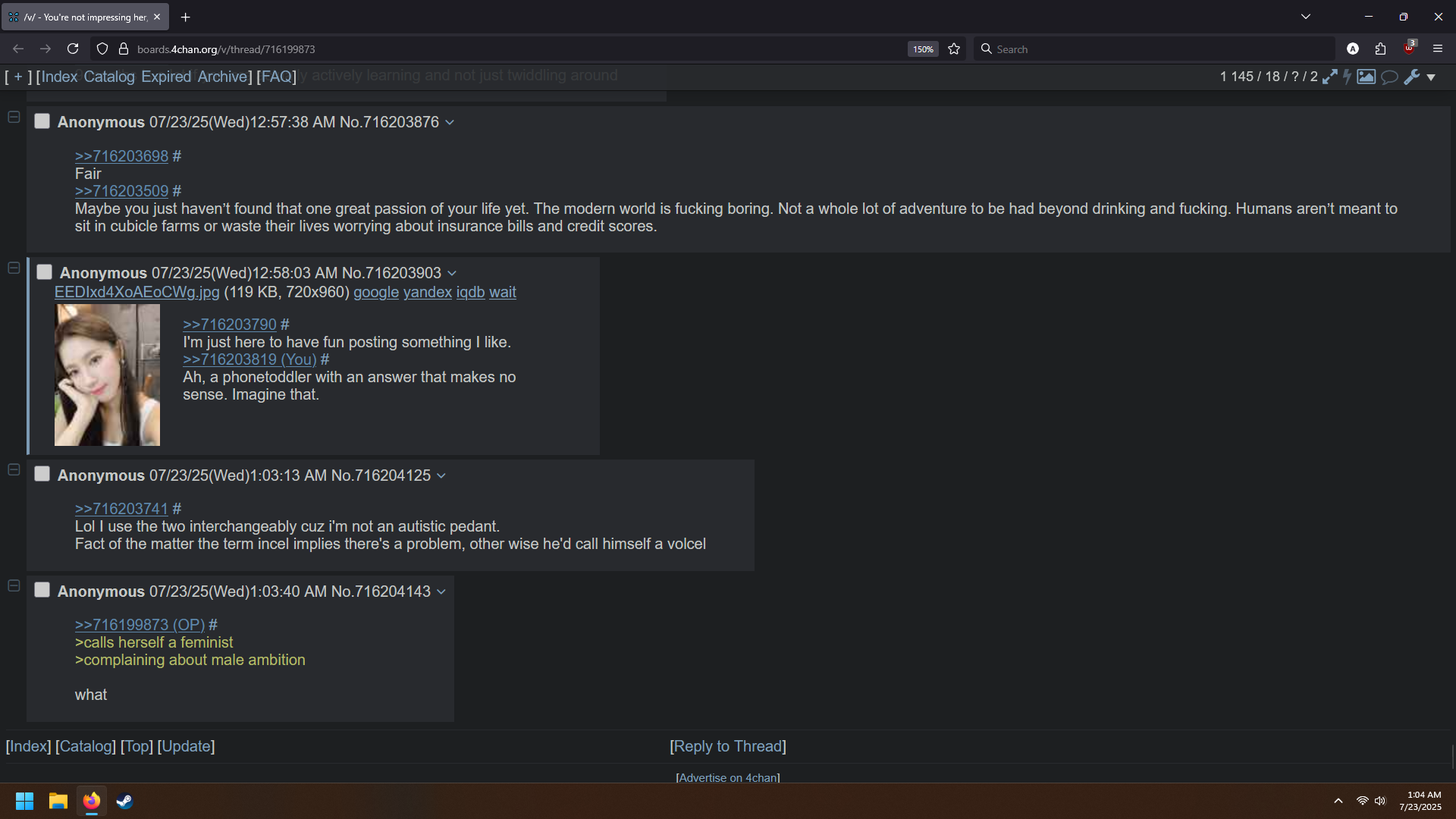
Task: Reload the 4chan thread page
Action: tap(73, 49)
